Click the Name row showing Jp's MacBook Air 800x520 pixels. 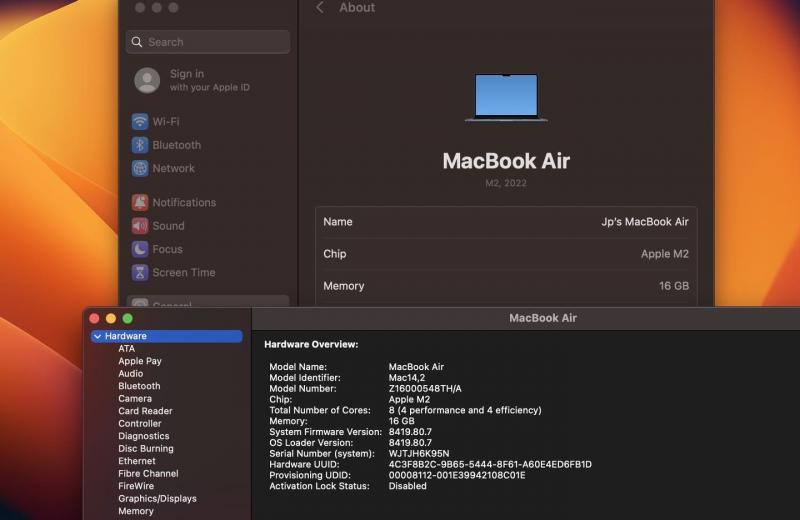click(506, 222)
